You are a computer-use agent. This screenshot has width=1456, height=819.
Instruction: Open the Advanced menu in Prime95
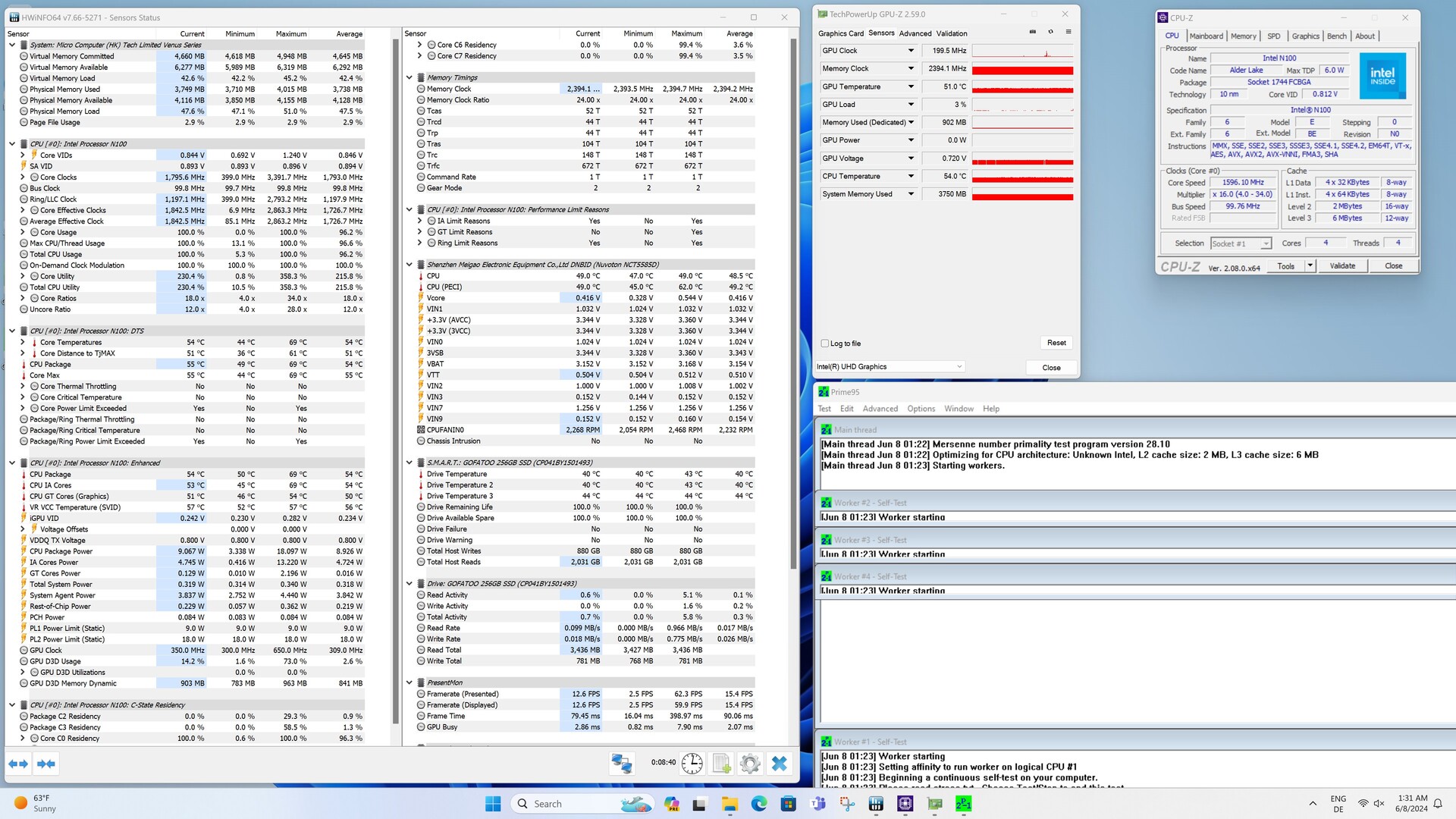pyautogui.click(x=880, y=409)
